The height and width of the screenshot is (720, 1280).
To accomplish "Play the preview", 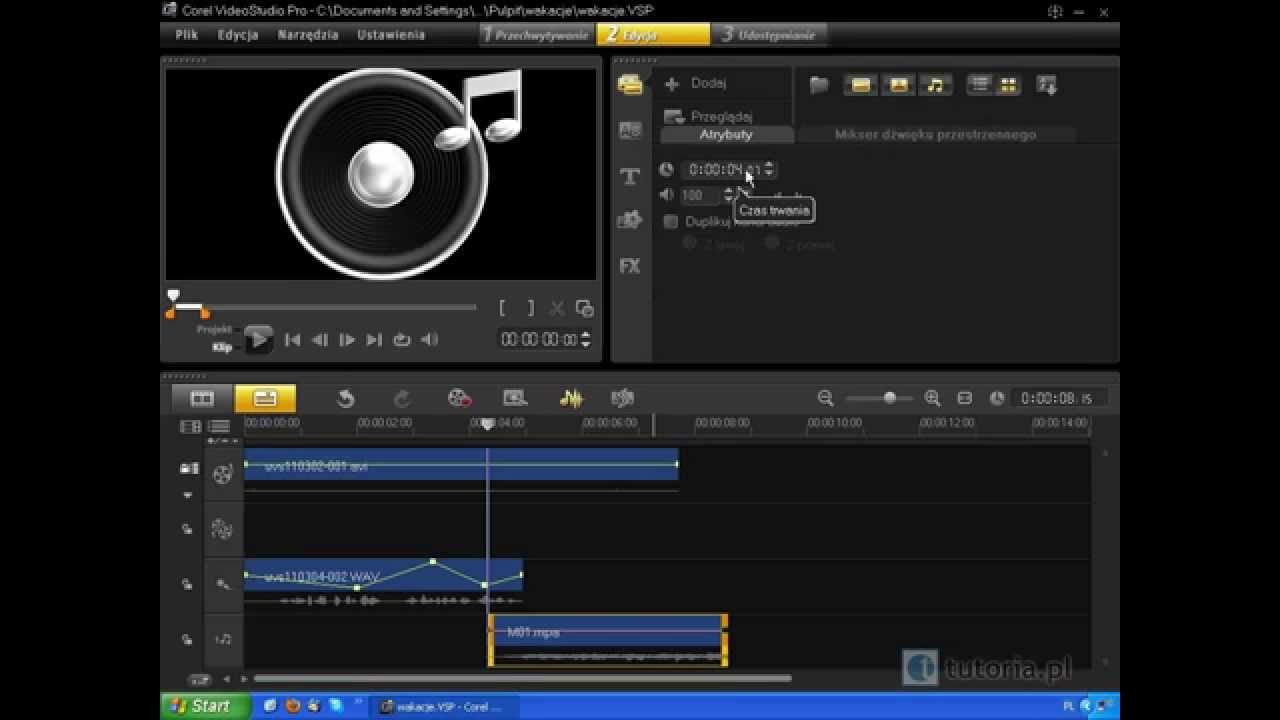I will (259, 339).
